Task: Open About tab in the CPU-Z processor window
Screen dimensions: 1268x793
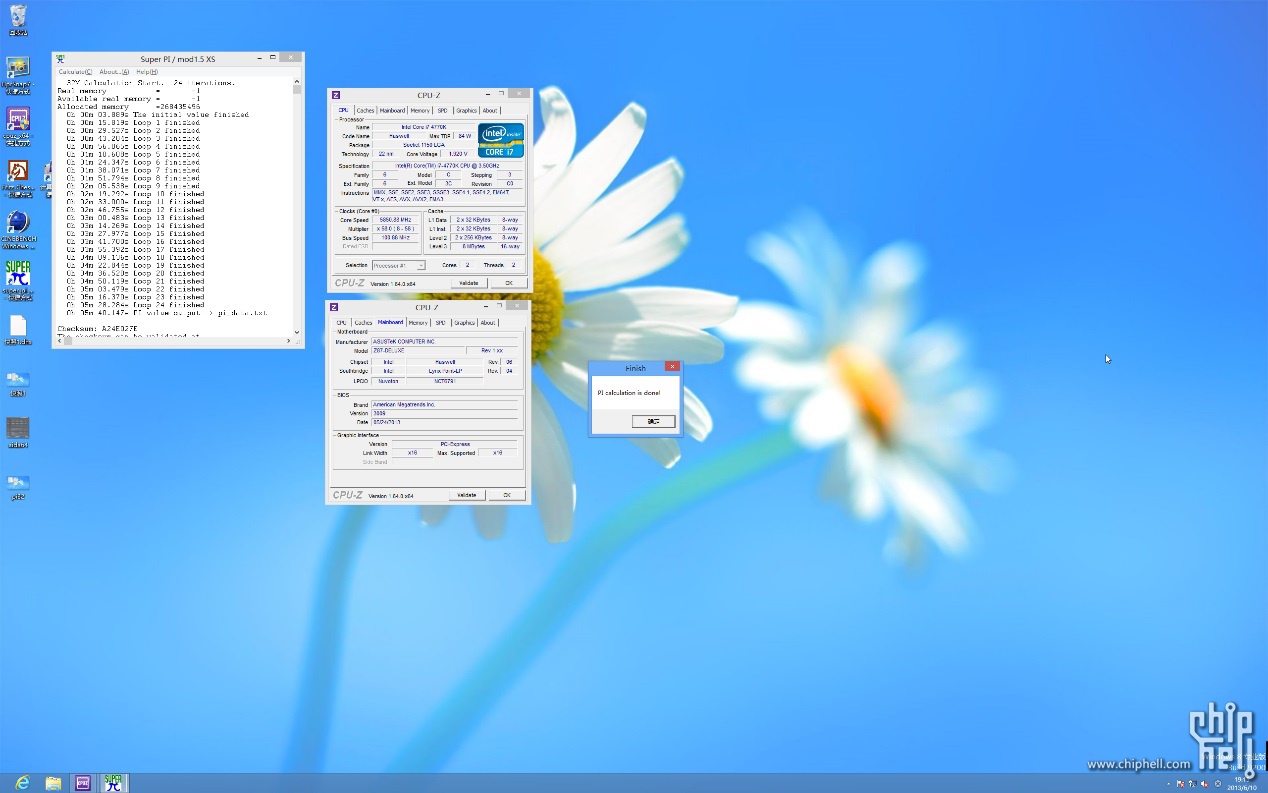Action: 490,110
